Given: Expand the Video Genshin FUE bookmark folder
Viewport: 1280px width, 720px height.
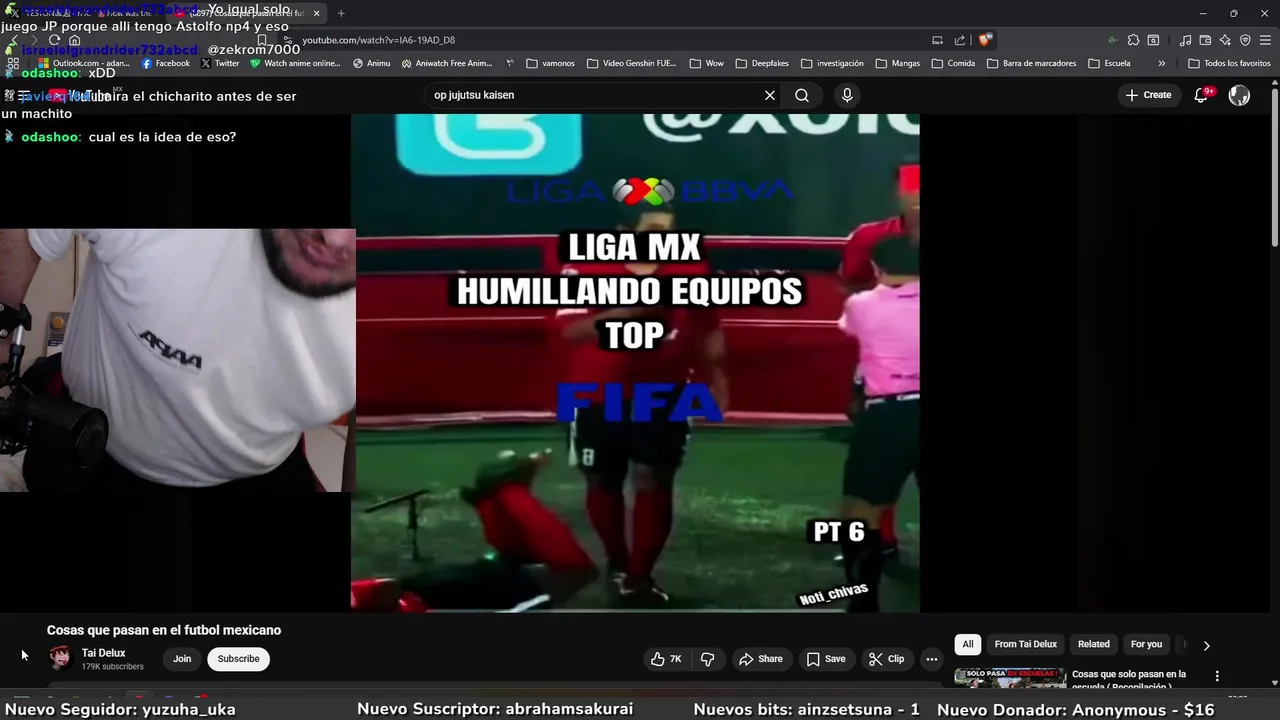Looking at the screenshot, I should 632,63.
